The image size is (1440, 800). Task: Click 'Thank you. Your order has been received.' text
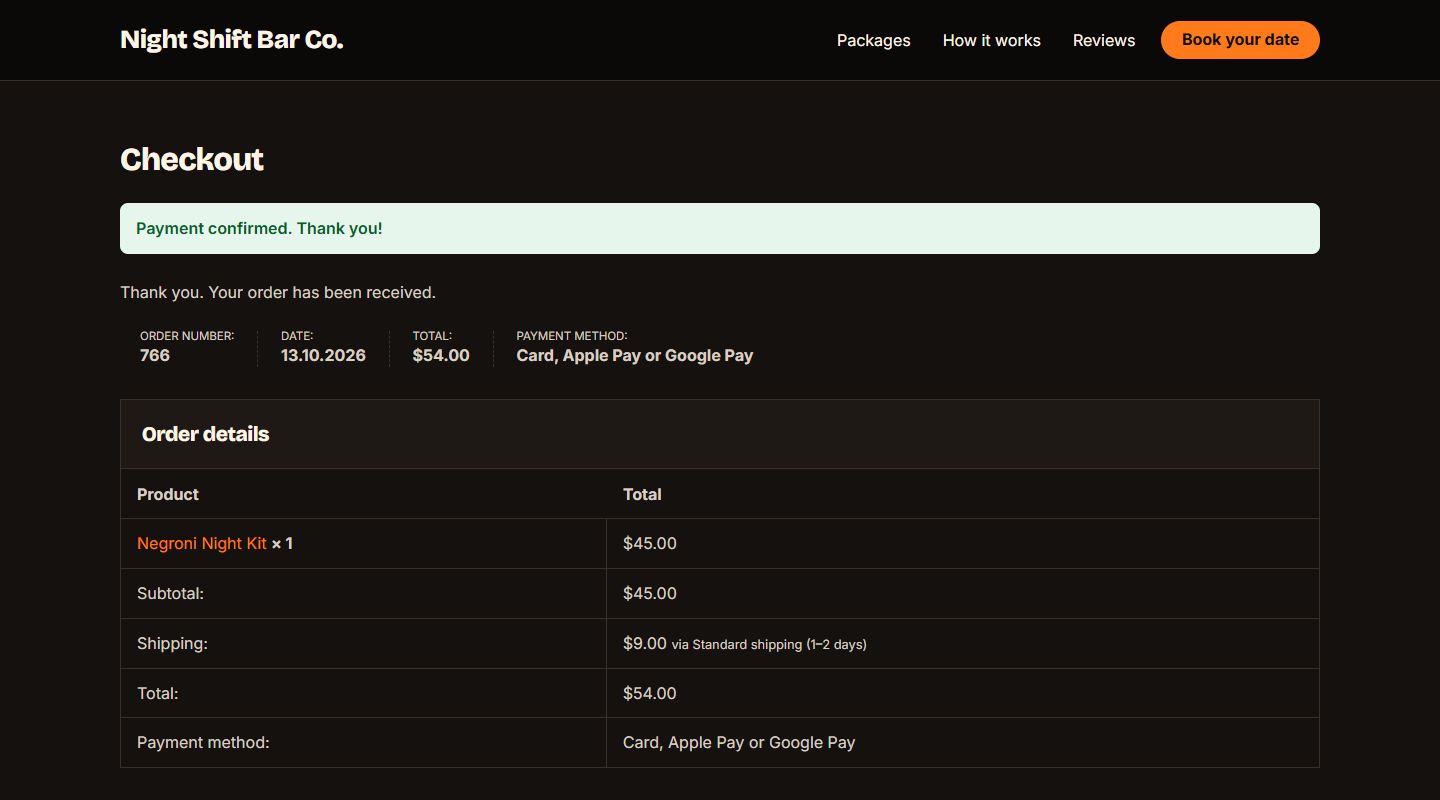278,293
